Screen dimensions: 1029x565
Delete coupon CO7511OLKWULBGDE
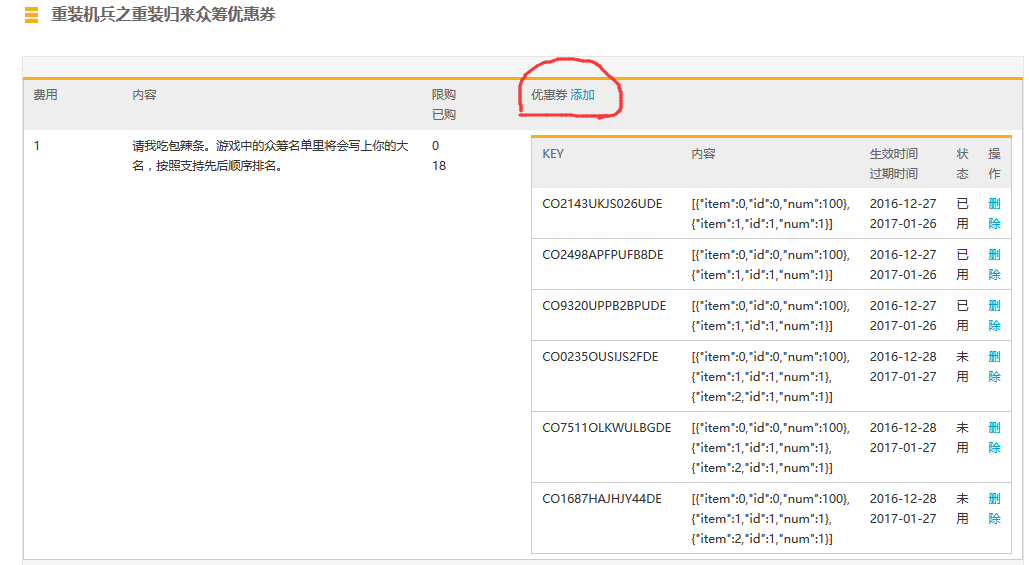click(x=994, y=438)
